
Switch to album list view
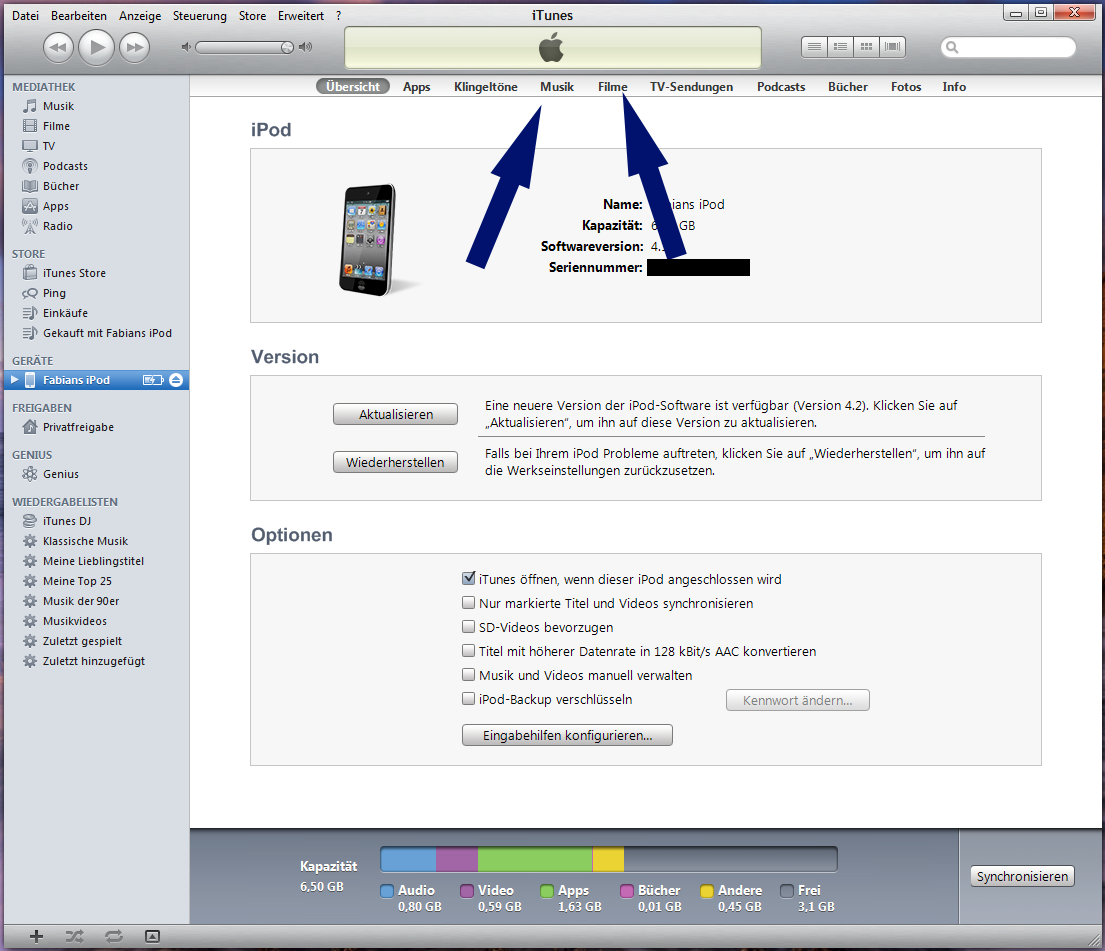point(840,47)
